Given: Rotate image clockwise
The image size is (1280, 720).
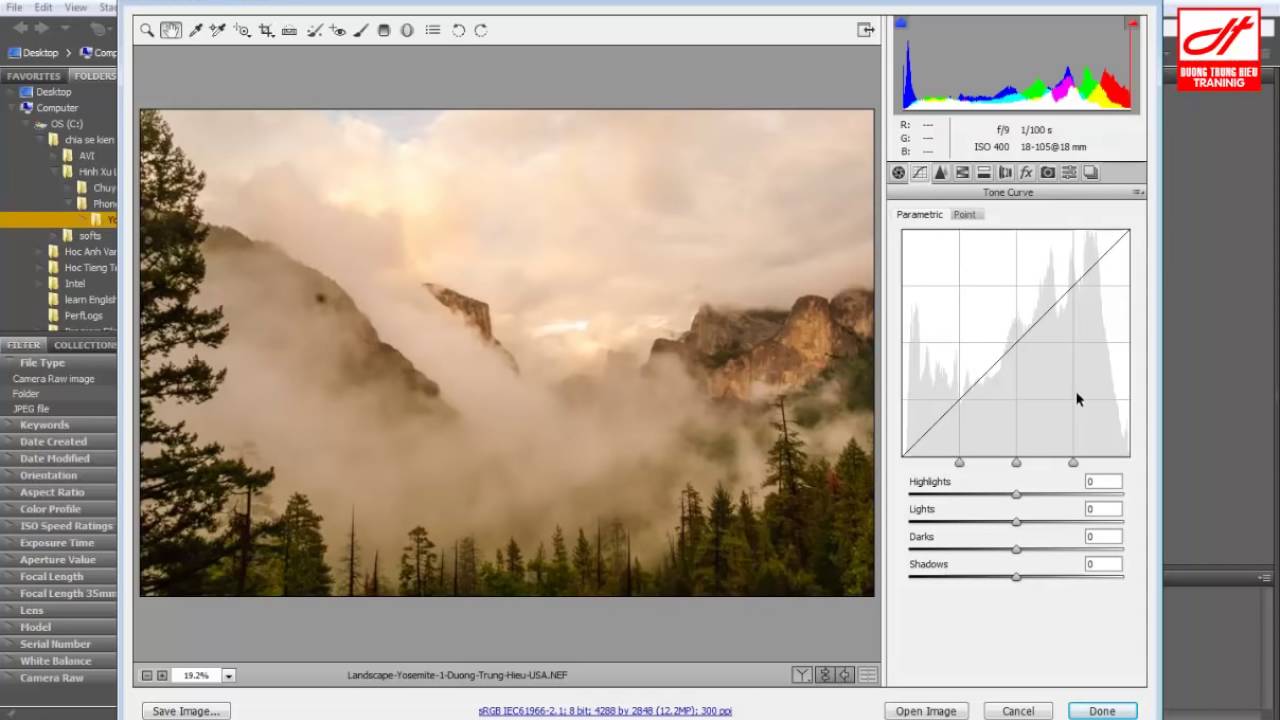Looking at the screenshot, I should [x=481, y=31].
